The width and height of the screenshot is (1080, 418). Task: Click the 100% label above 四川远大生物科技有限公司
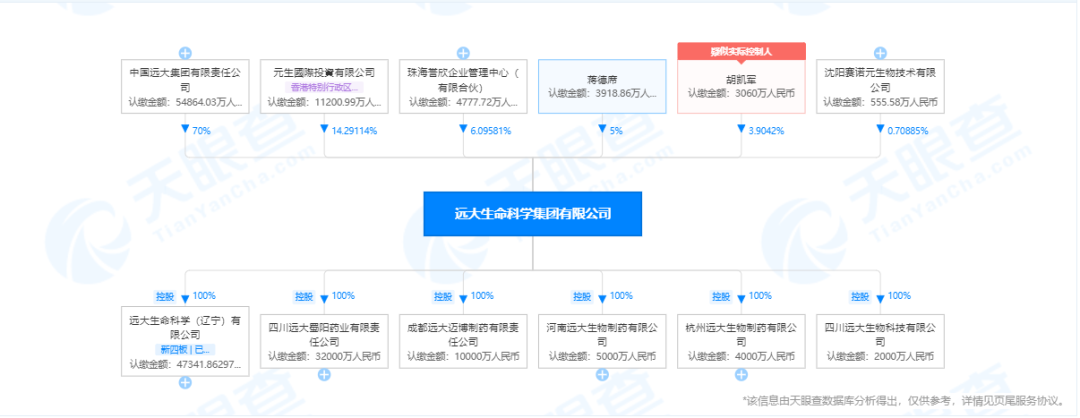click(x=899, y=296)
